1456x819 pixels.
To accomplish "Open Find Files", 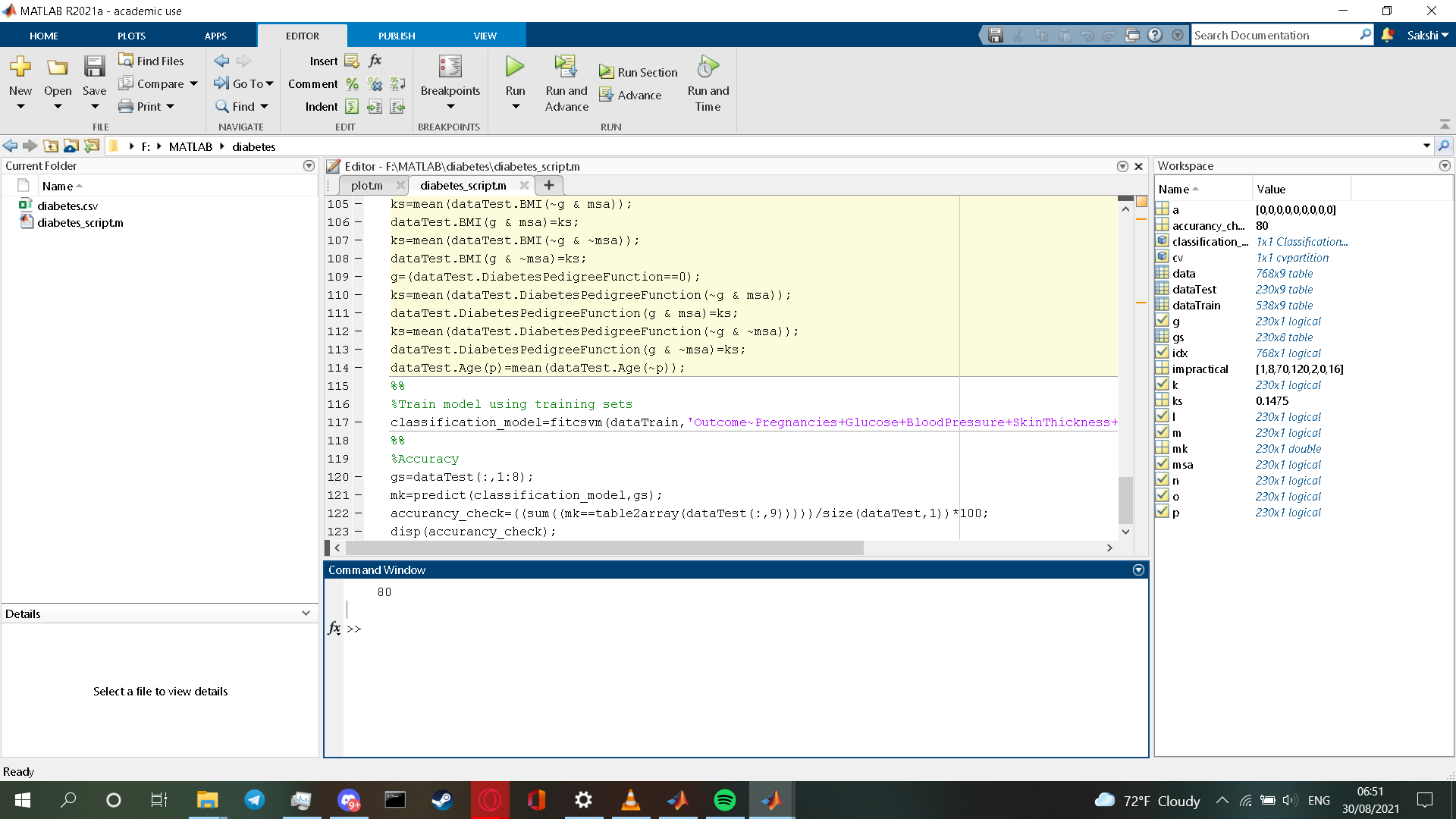I will click(x=151, y=61).
